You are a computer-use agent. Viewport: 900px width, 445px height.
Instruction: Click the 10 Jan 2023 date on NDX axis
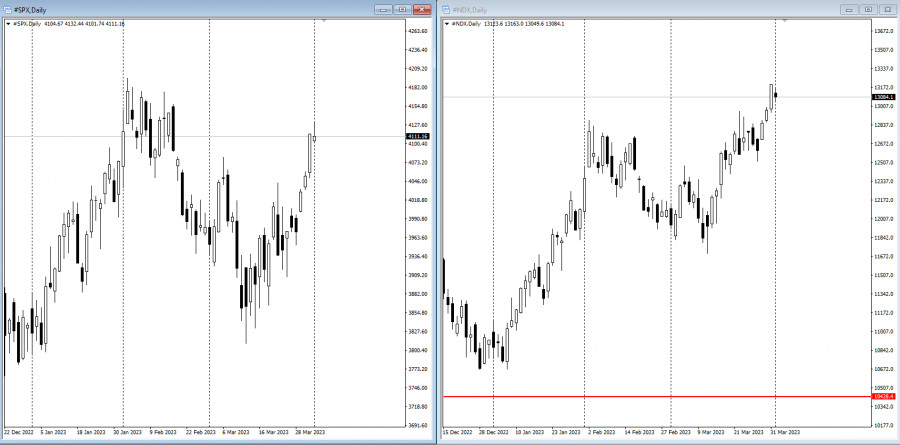[x=530, y=432]
